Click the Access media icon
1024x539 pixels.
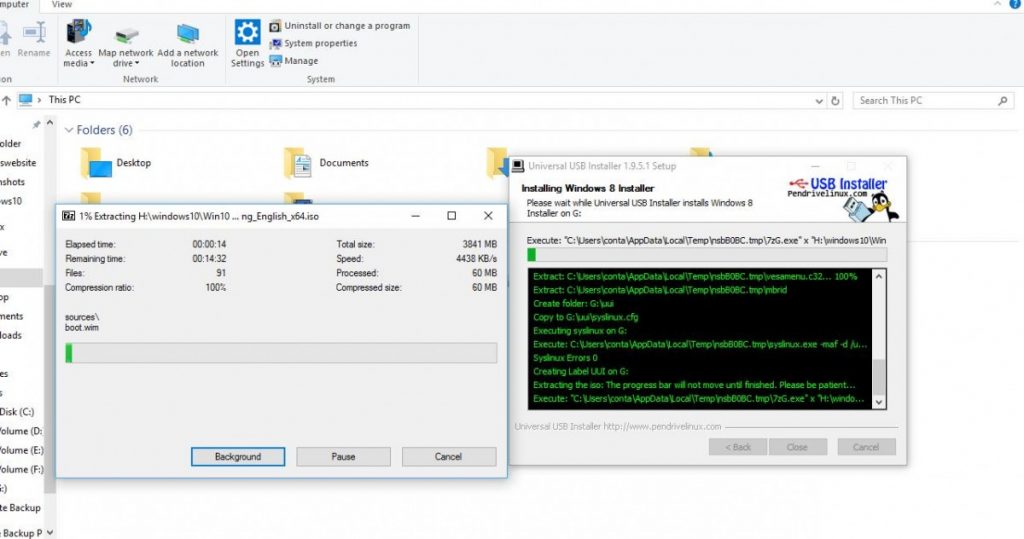tap(78, 34)
